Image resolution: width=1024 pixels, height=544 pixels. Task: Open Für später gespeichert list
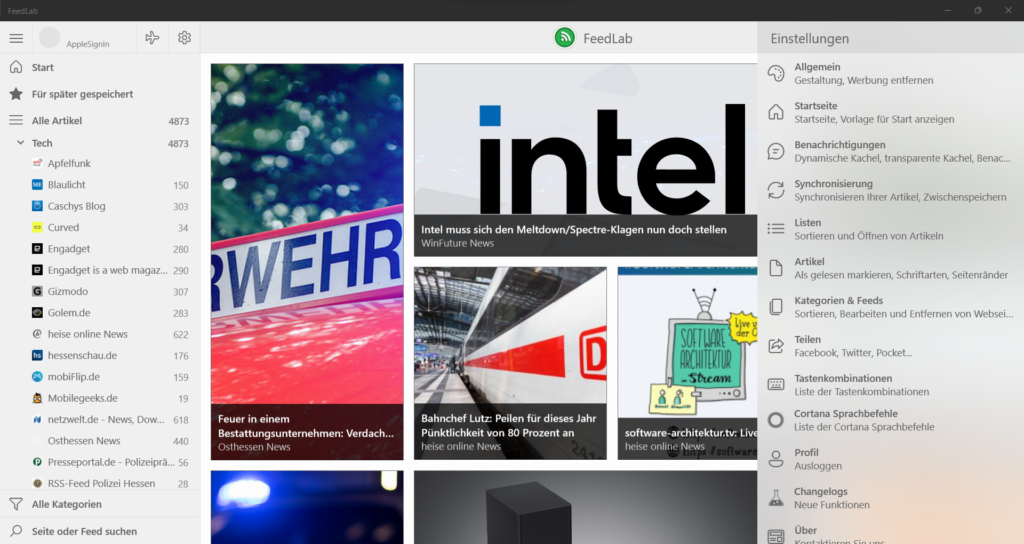(x=100, y=94)
